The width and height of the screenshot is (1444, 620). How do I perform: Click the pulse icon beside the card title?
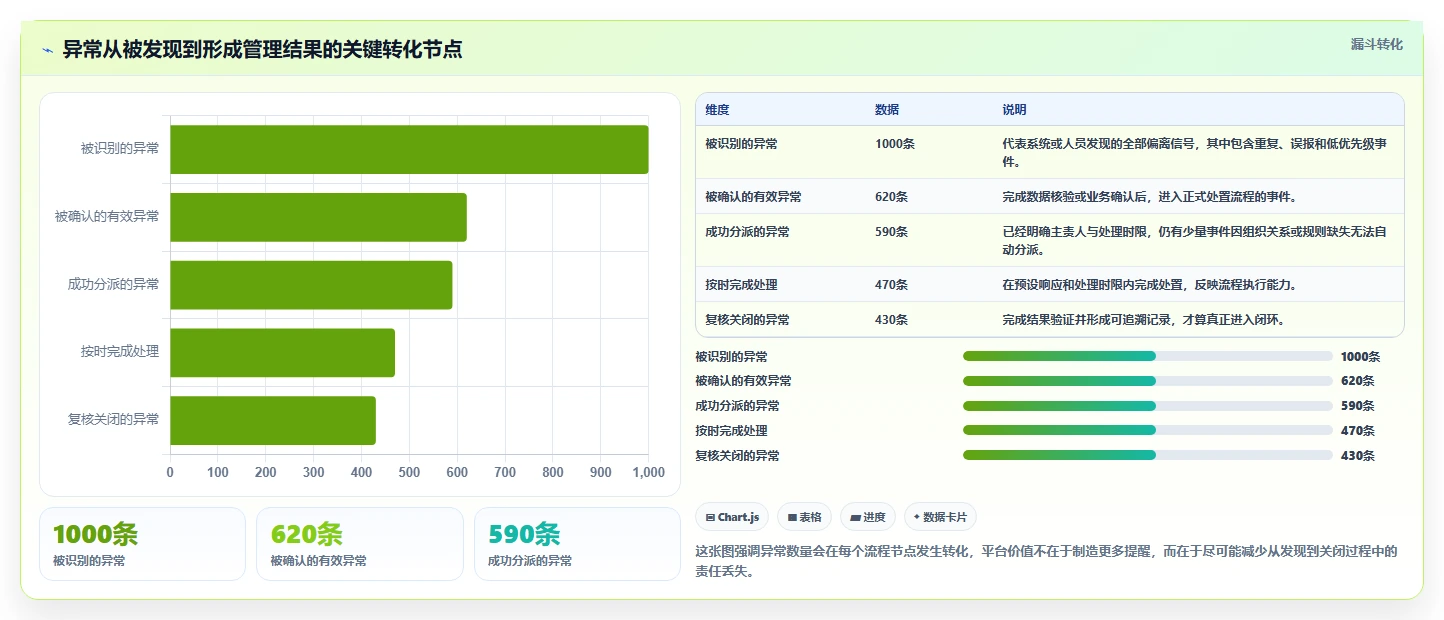(47, 51)
